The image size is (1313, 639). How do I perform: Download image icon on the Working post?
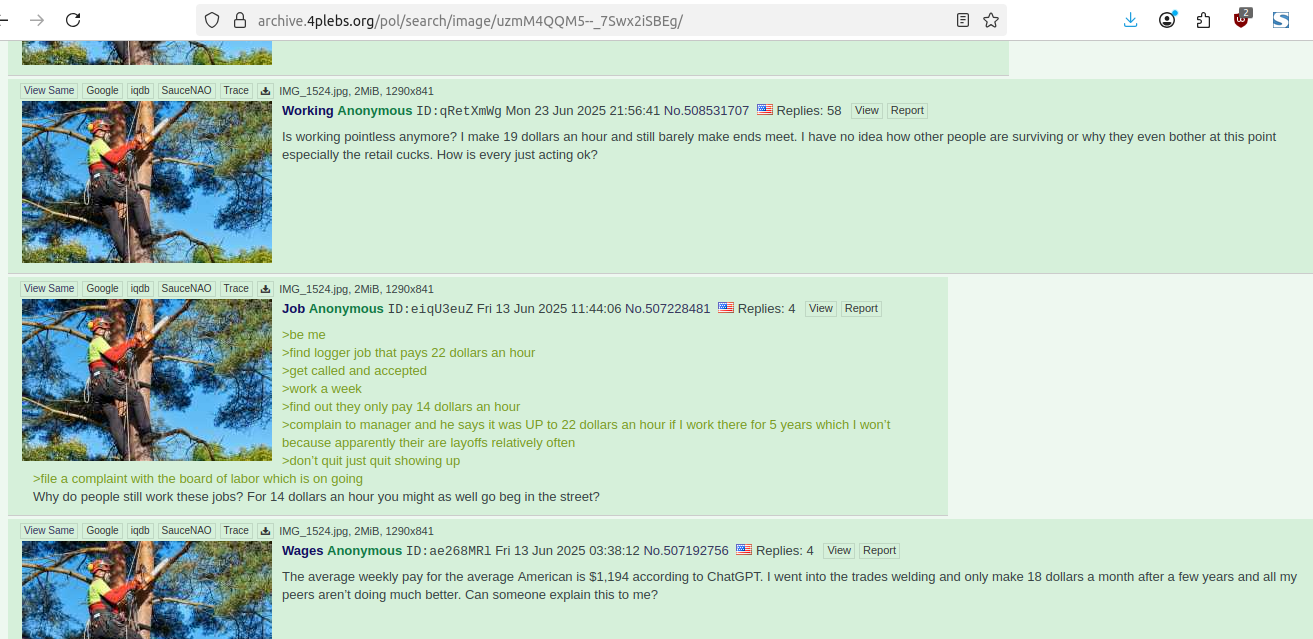265,91
